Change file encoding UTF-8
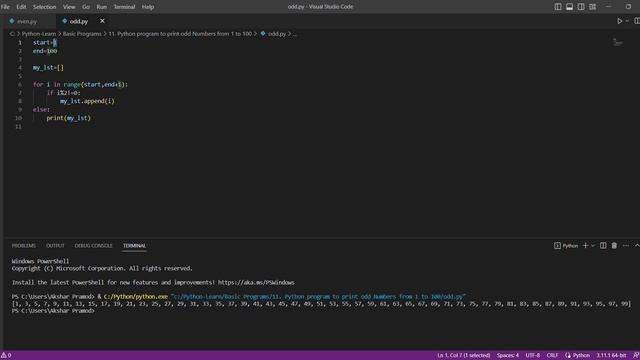This screenshot has height=360, width=640. pyautogui.click(x=533, y=356)
